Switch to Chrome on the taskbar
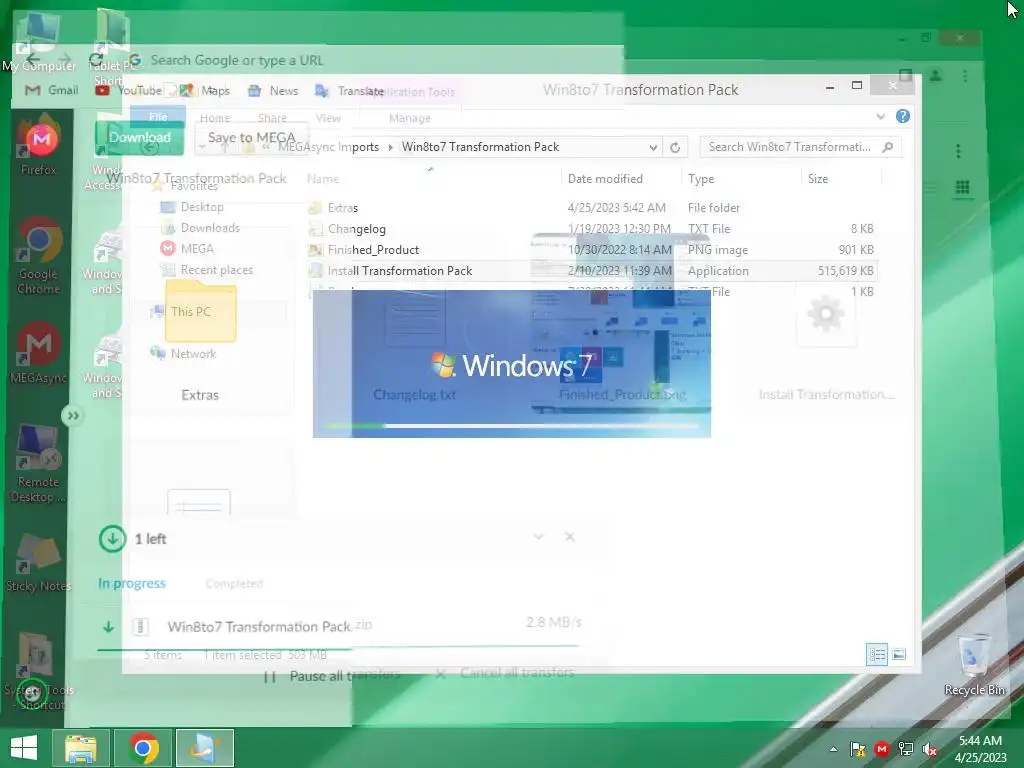Image resolution: width=1024 pixels, height=768 pixels. [143, 748]
